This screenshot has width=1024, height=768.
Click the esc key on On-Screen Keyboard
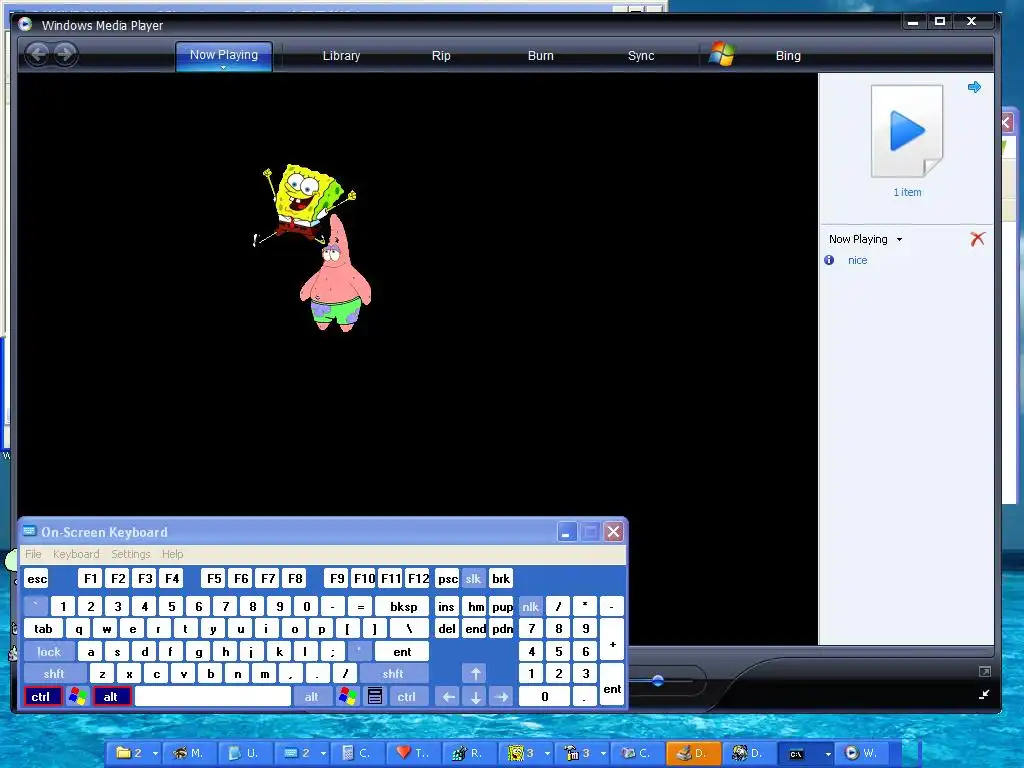pyautogui.click(x=37, y=579)
